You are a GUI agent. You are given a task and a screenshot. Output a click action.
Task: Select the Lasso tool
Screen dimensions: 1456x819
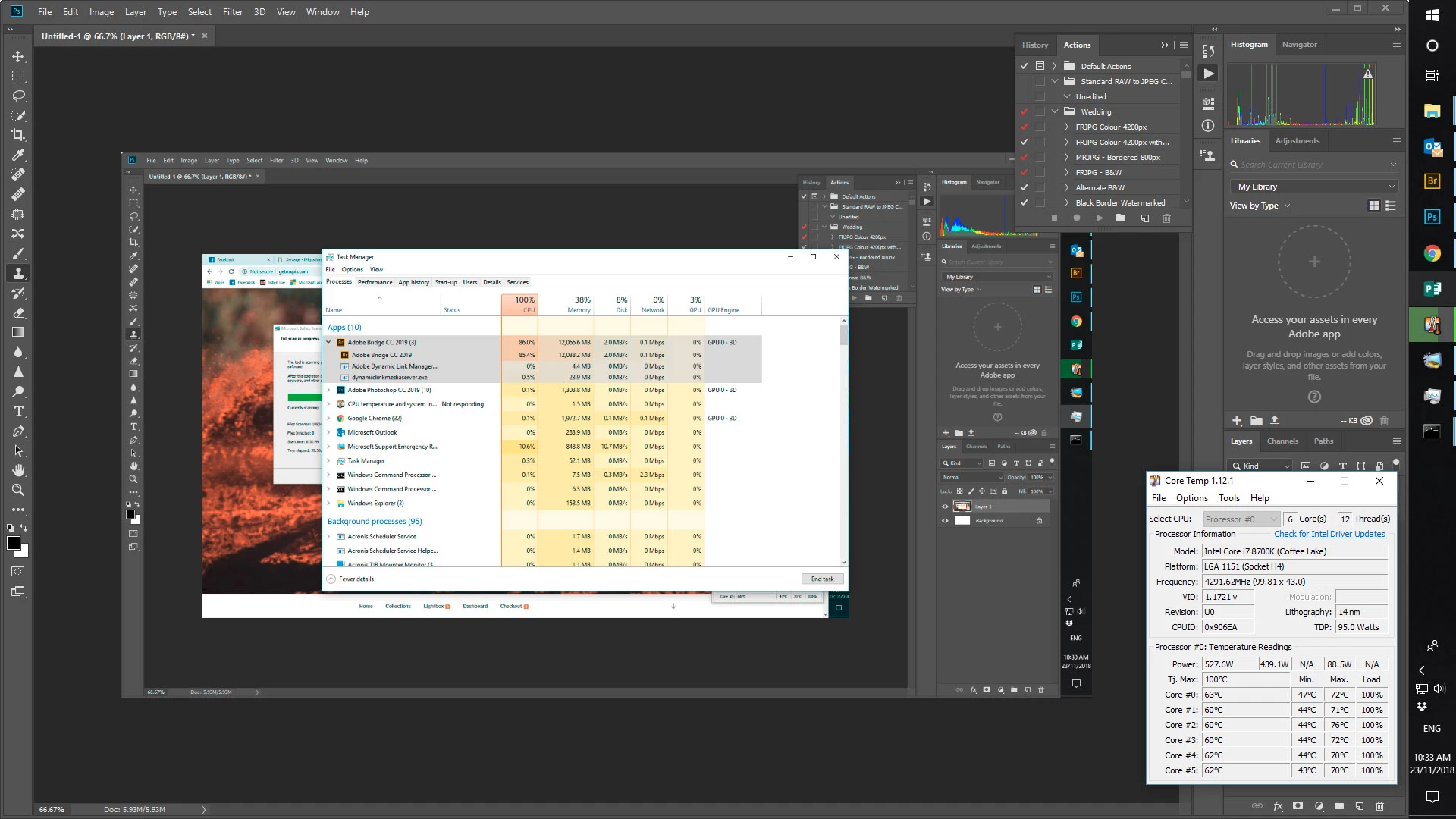tap(18, 96)
